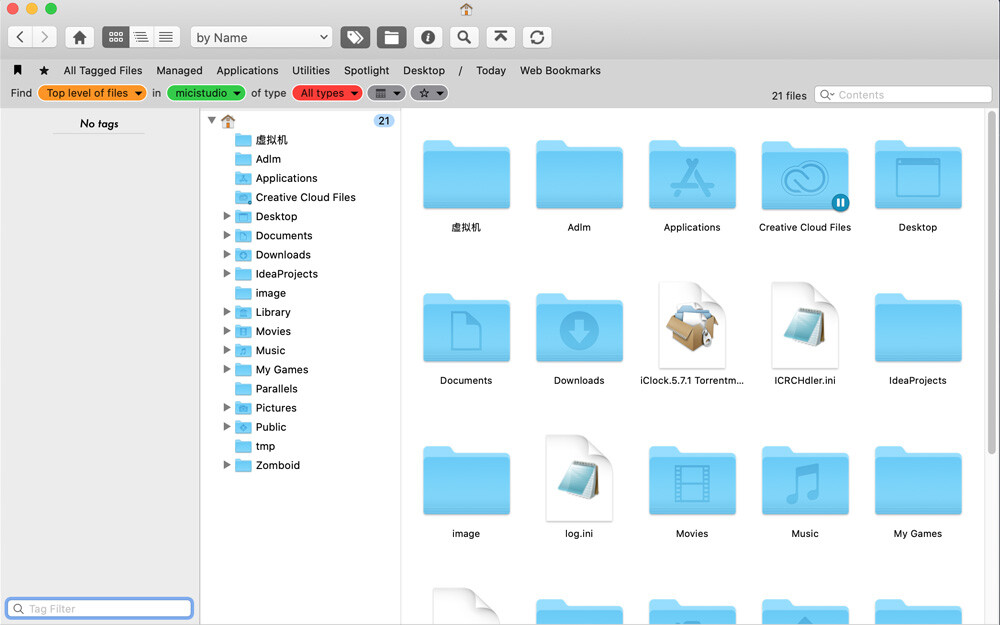Expand the Documents folder in tree
The width and height of the screenshot is (1000, 625).
coord(226,235)
